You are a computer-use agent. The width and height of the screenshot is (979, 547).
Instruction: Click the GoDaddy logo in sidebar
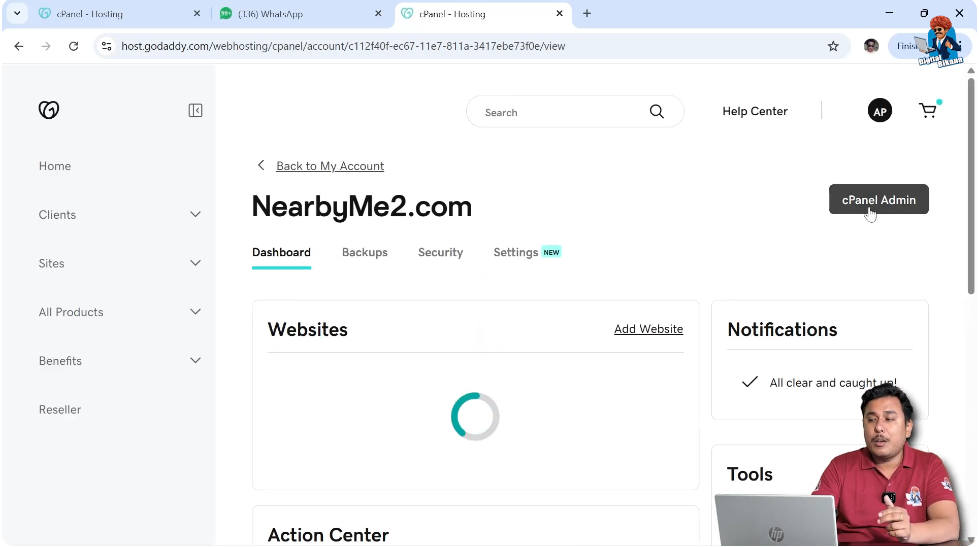49,110
